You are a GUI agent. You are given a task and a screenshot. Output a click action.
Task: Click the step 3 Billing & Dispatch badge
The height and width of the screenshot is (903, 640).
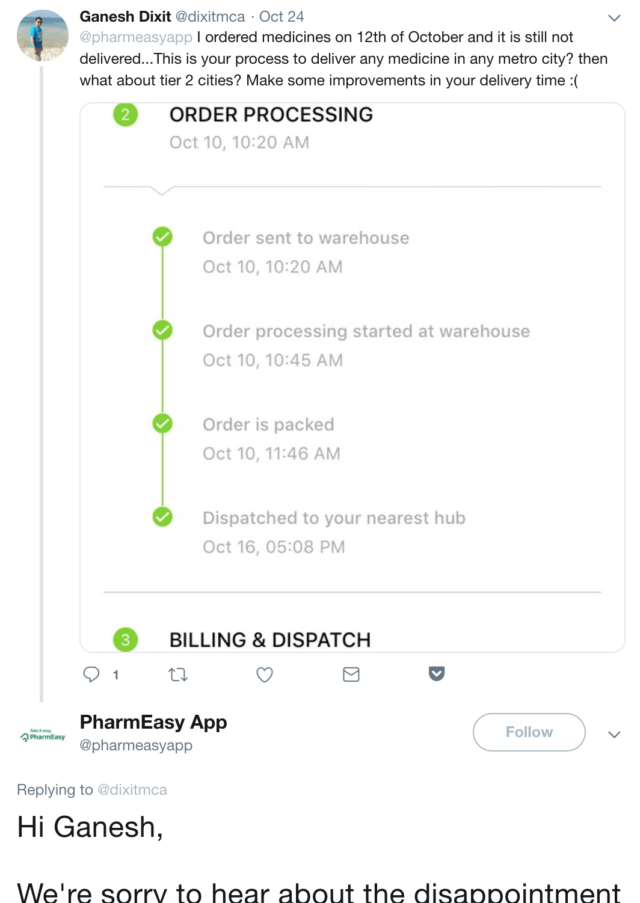(x=125, y=640)
